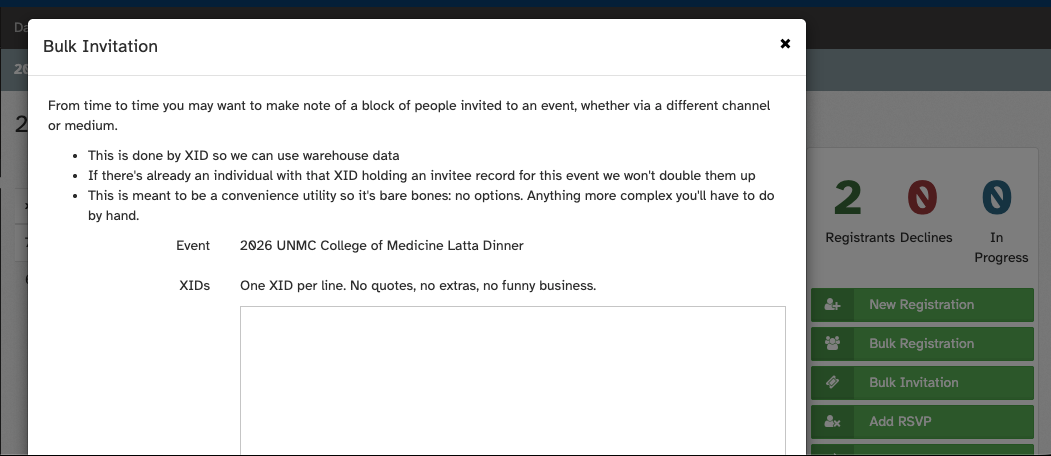Viewport: 1051px width, 456px height.
Task: Focus the XIDs text area
Action: [513, 381]
